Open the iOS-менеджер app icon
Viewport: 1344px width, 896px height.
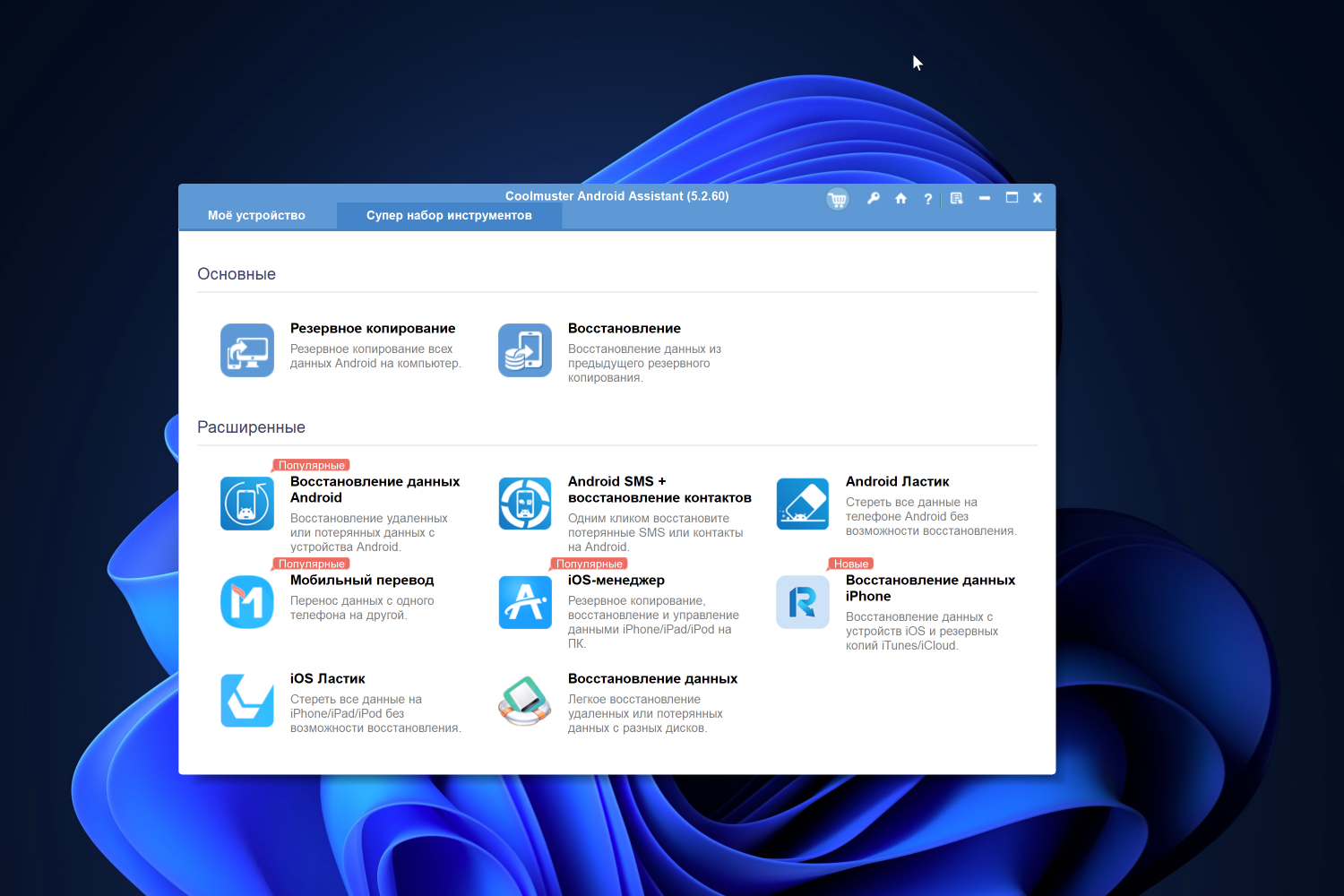pyautogui.click(x=525, y=602)
